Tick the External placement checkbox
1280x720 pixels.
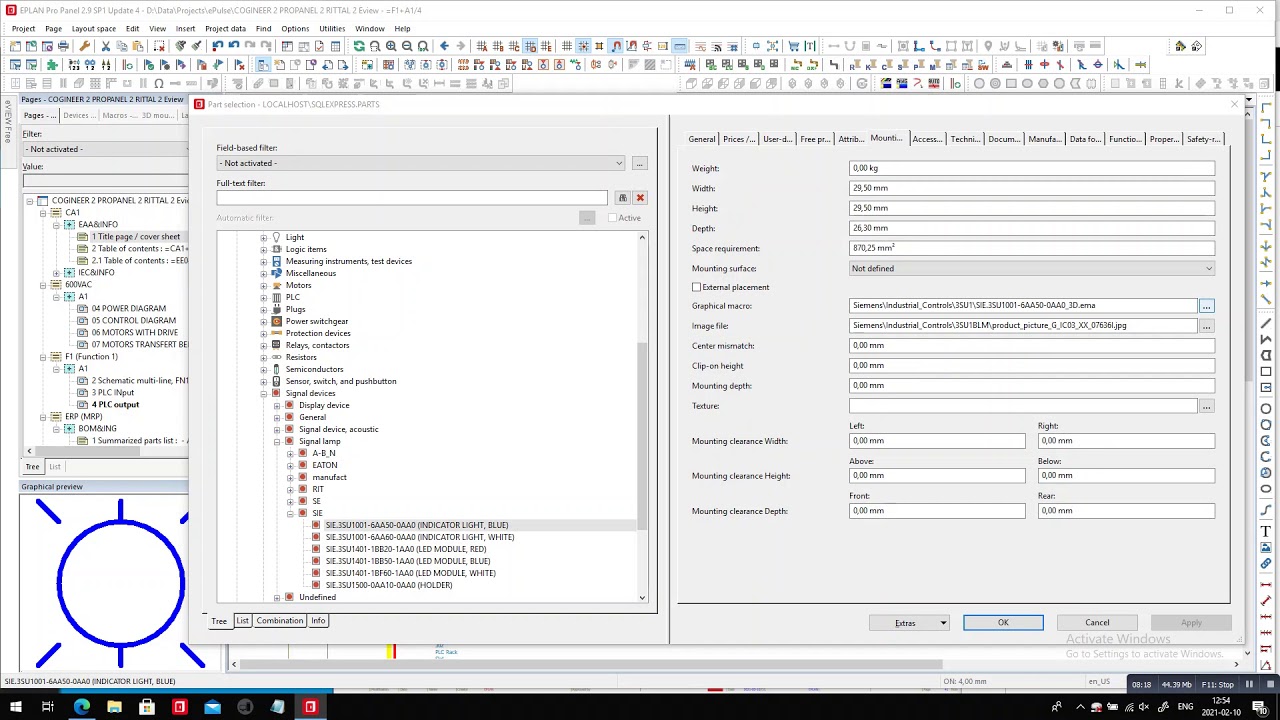click(x=697, y=287)
